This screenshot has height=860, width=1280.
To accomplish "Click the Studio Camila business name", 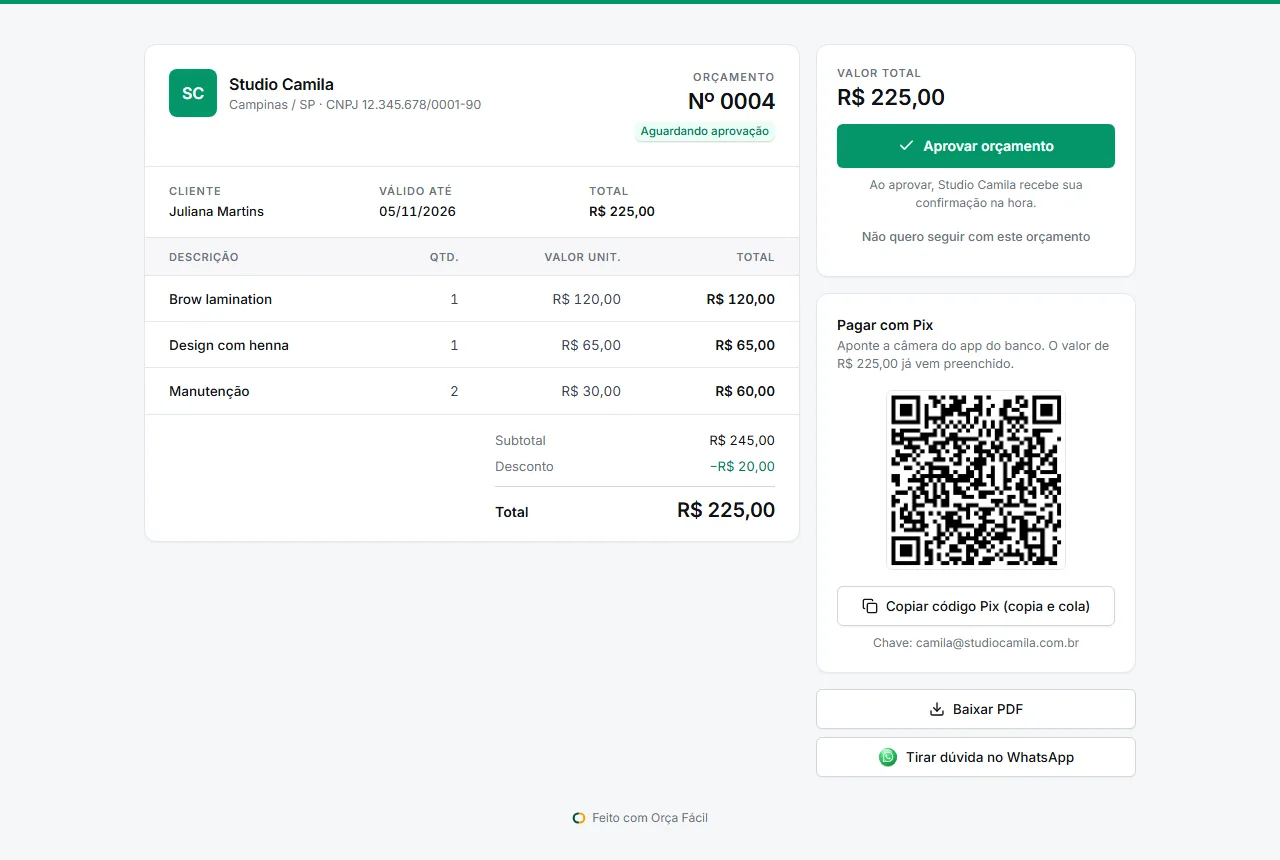I will [281, 84].
